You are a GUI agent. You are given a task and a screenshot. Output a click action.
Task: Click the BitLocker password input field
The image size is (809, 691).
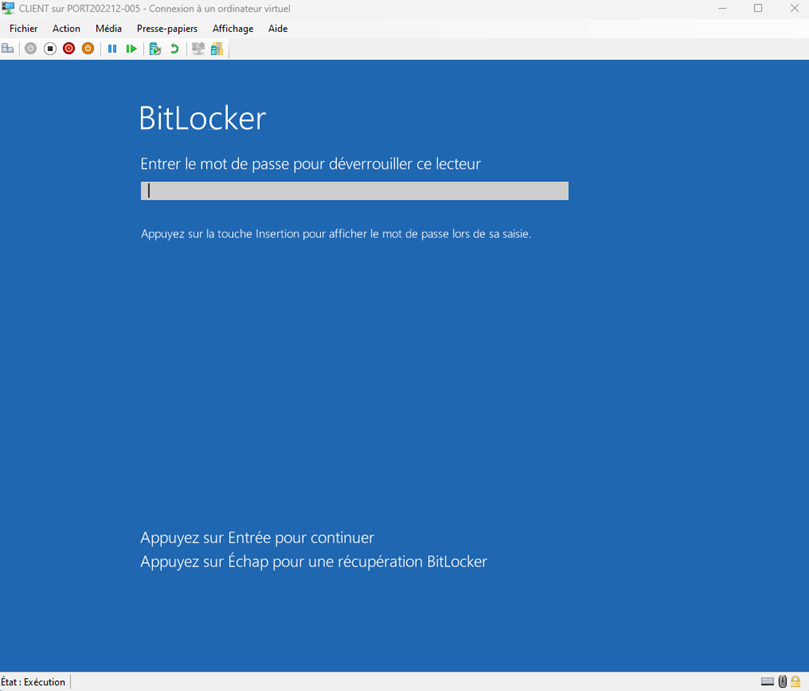click(x=354, y=191)
